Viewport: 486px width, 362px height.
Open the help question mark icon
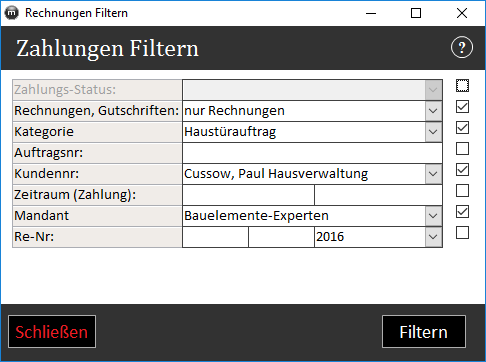pos(462,48)
